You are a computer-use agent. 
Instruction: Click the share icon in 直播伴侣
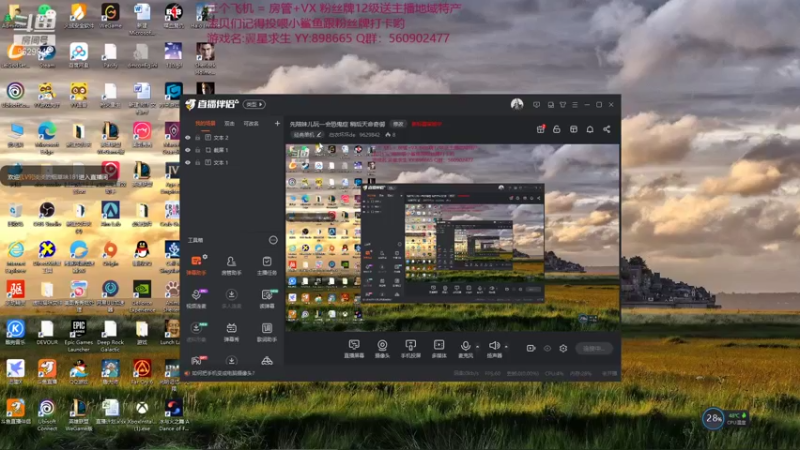[607, 129]
